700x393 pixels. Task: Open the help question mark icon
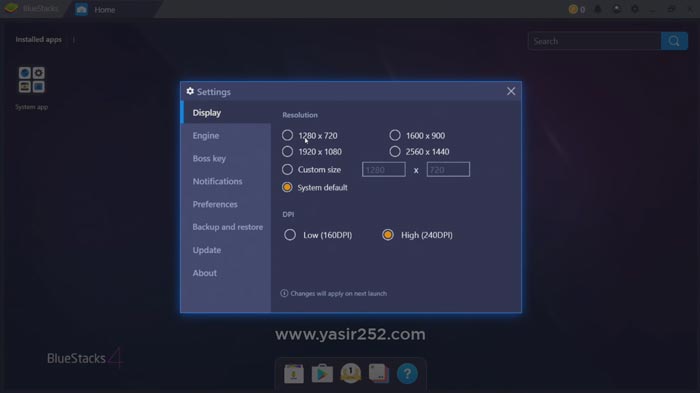[407, 373]
